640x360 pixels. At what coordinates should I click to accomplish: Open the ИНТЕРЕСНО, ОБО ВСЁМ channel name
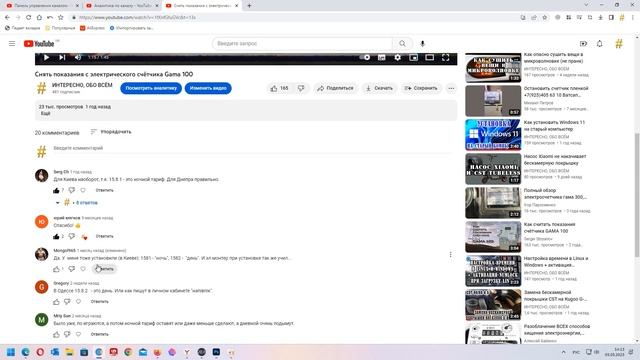[82, 85]
